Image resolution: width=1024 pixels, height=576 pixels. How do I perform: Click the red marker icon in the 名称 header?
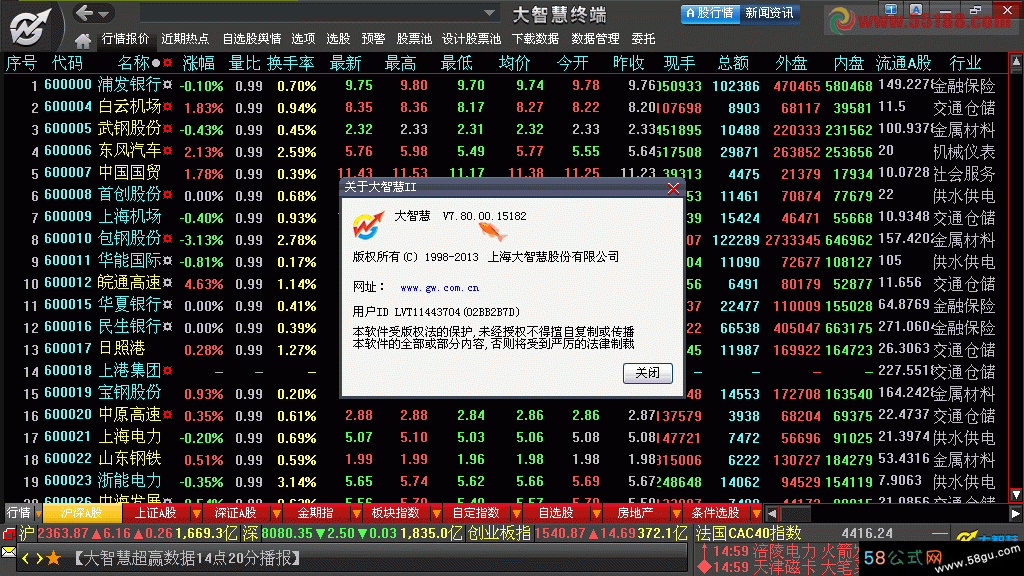pos(168,63)
